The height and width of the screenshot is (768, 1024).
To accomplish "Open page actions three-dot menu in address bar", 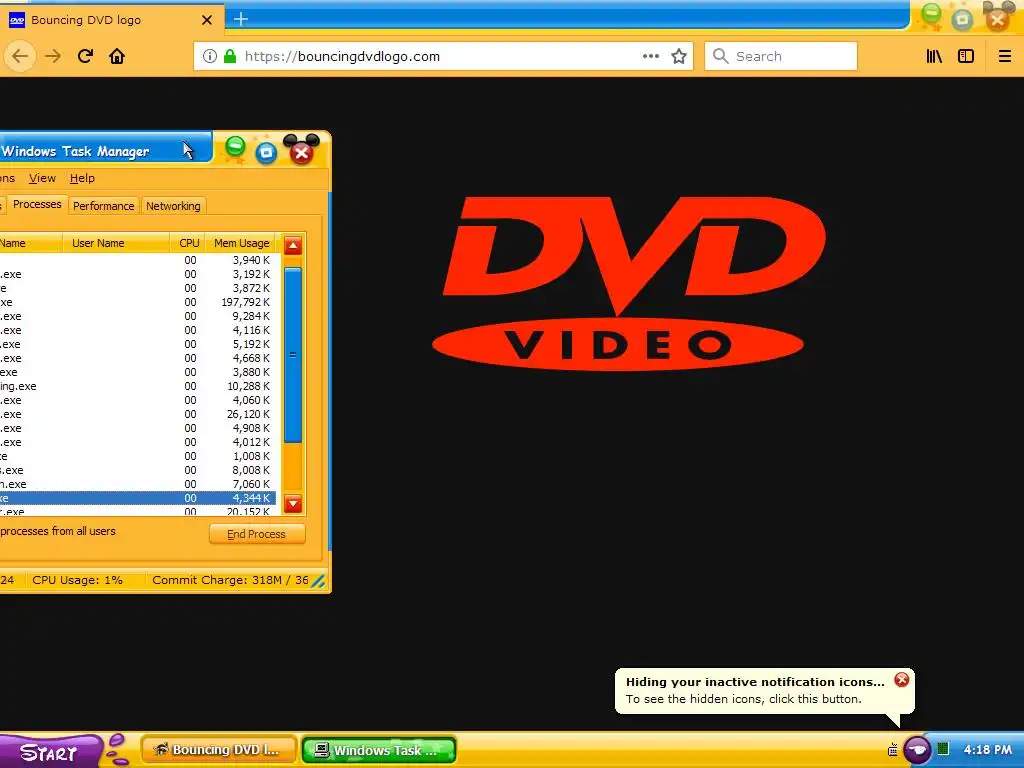I will tap(650, 56).
